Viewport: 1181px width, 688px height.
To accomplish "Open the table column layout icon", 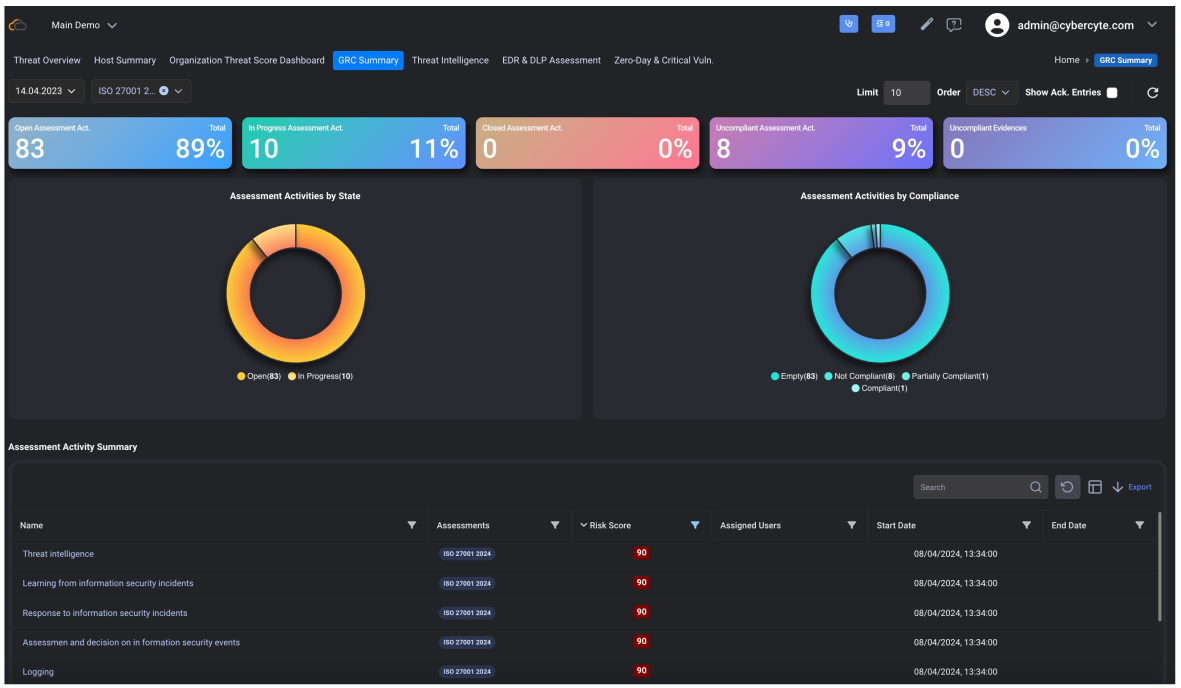I will click(x=1095, y=487).
